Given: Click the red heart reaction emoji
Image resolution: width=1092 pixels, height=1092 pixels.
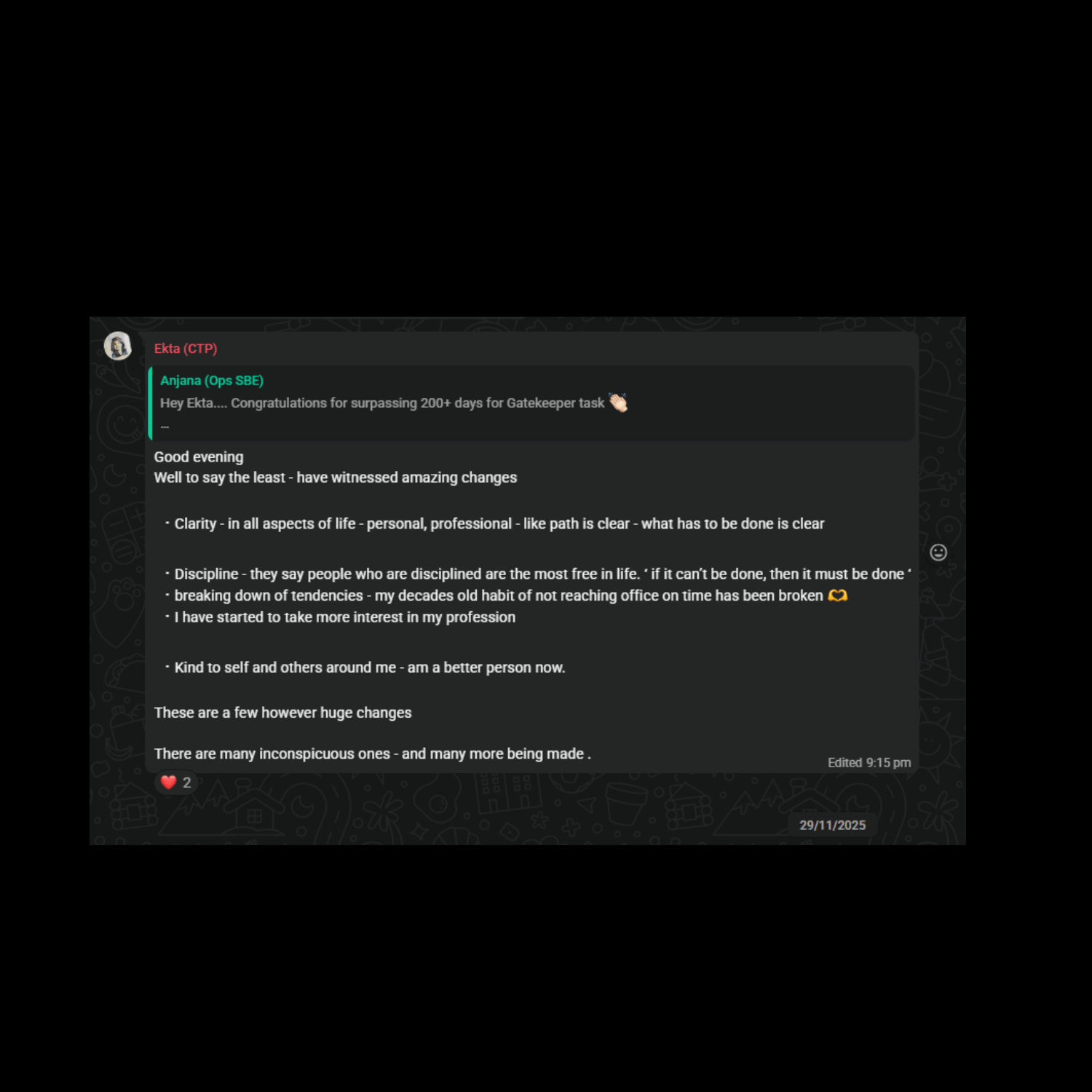Looking at the screenshot, I should point(169,782).
